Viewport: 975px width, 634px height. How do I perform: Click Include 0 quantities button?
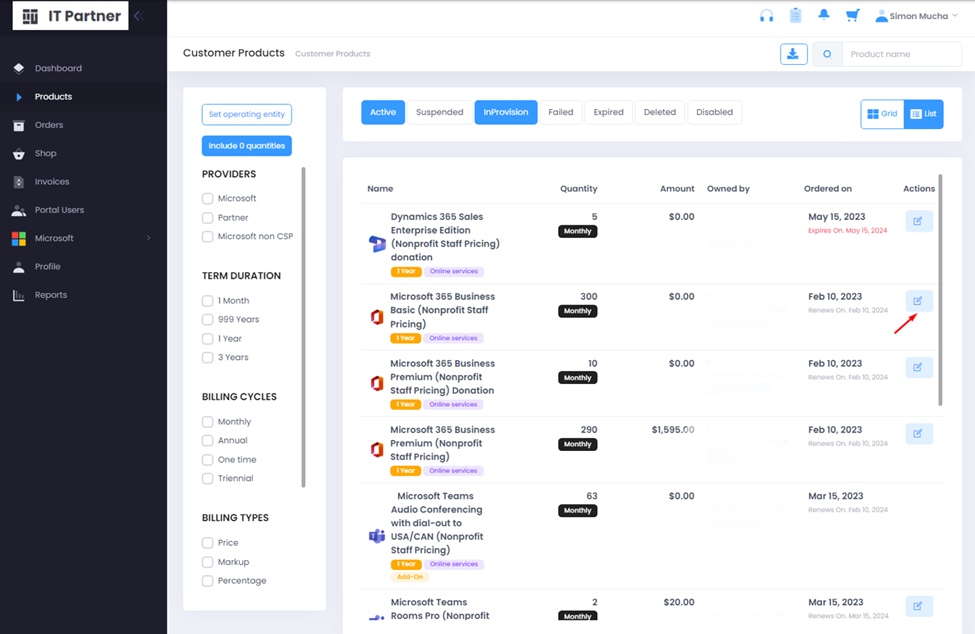[x=247, y=146]
